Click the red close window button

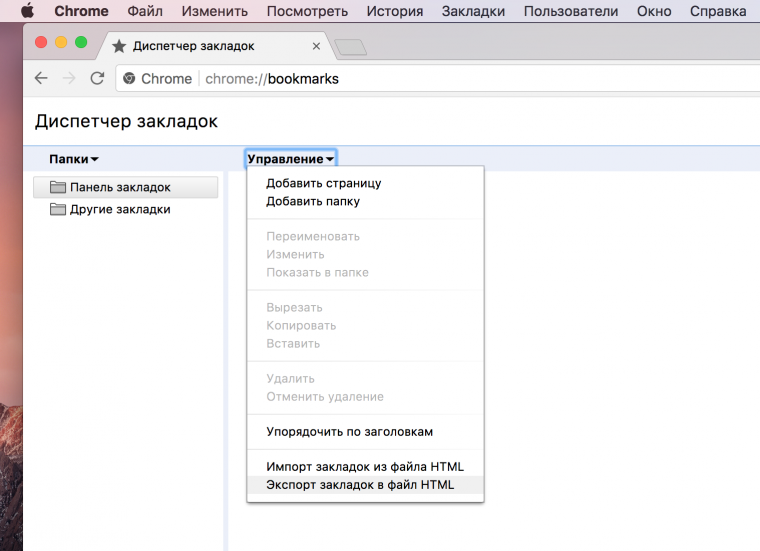click(x=41, y=43)
